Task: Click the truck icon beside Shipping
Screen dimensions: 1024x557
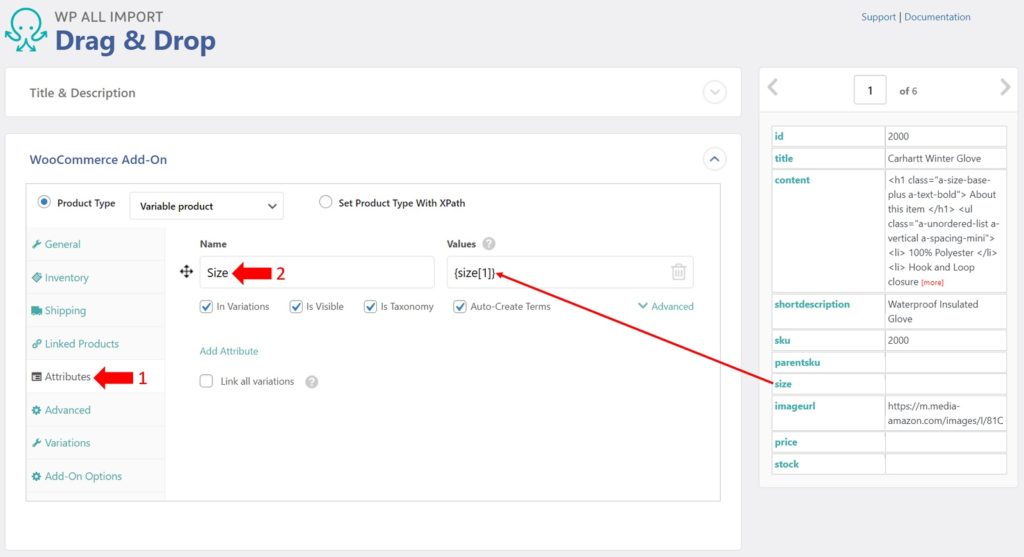Action: [37, 310]
